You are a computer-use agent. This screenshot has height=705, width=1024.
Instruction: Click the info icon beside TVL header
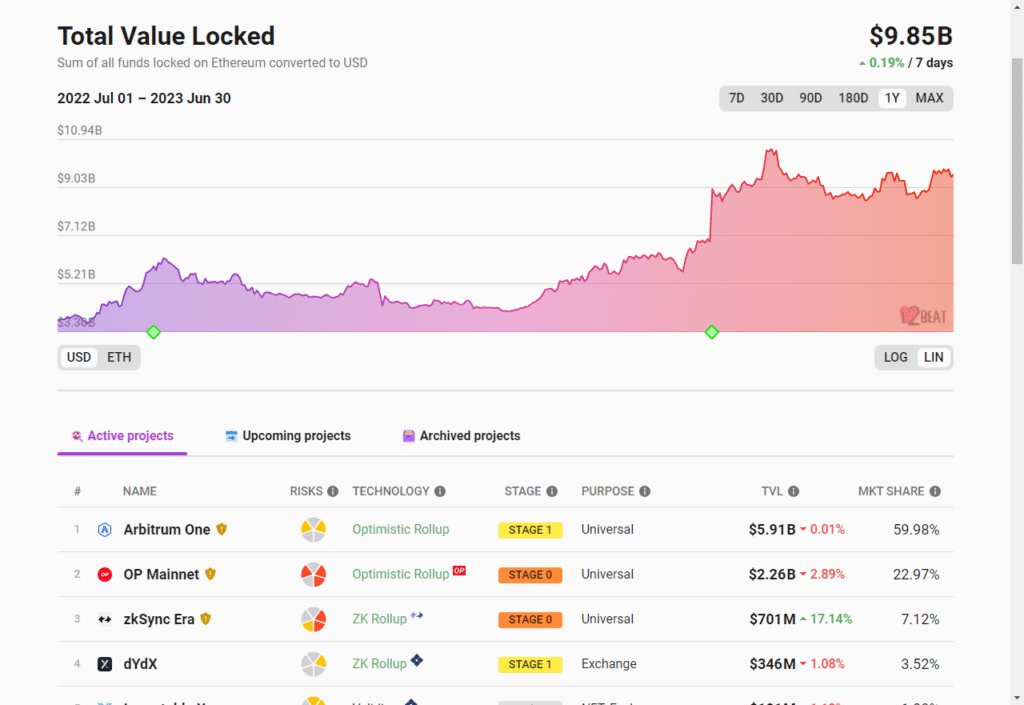(x=793, y=492)
